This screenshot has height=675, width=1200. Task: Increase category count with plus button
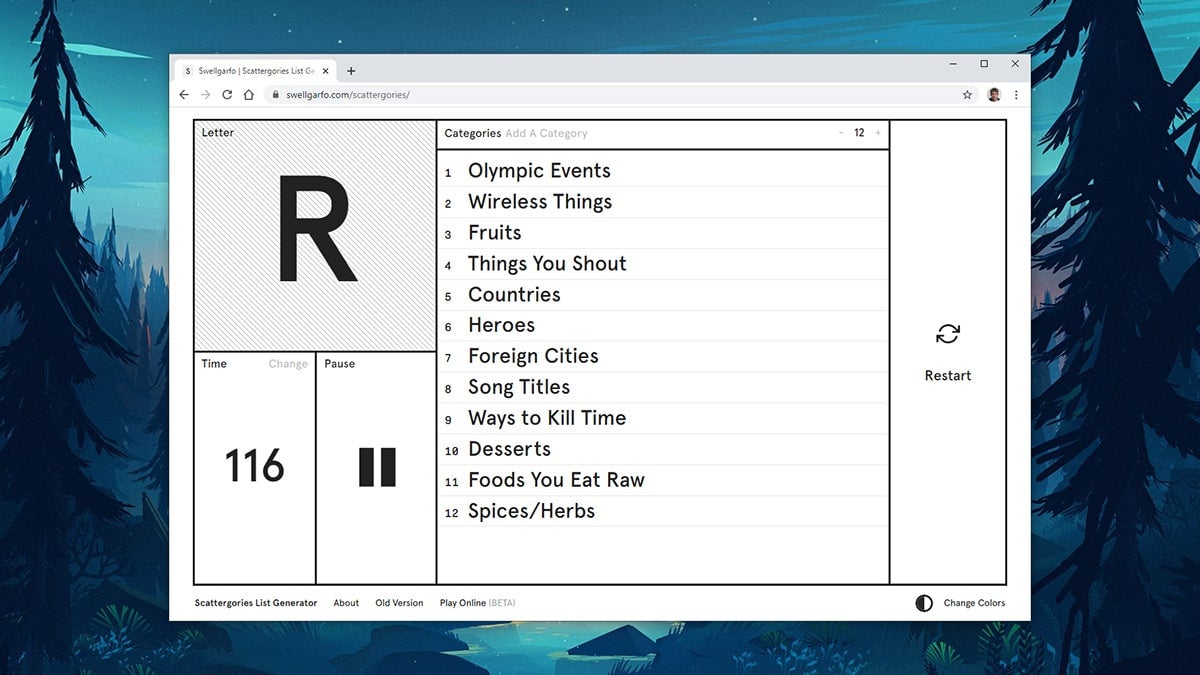pos(878,133)
